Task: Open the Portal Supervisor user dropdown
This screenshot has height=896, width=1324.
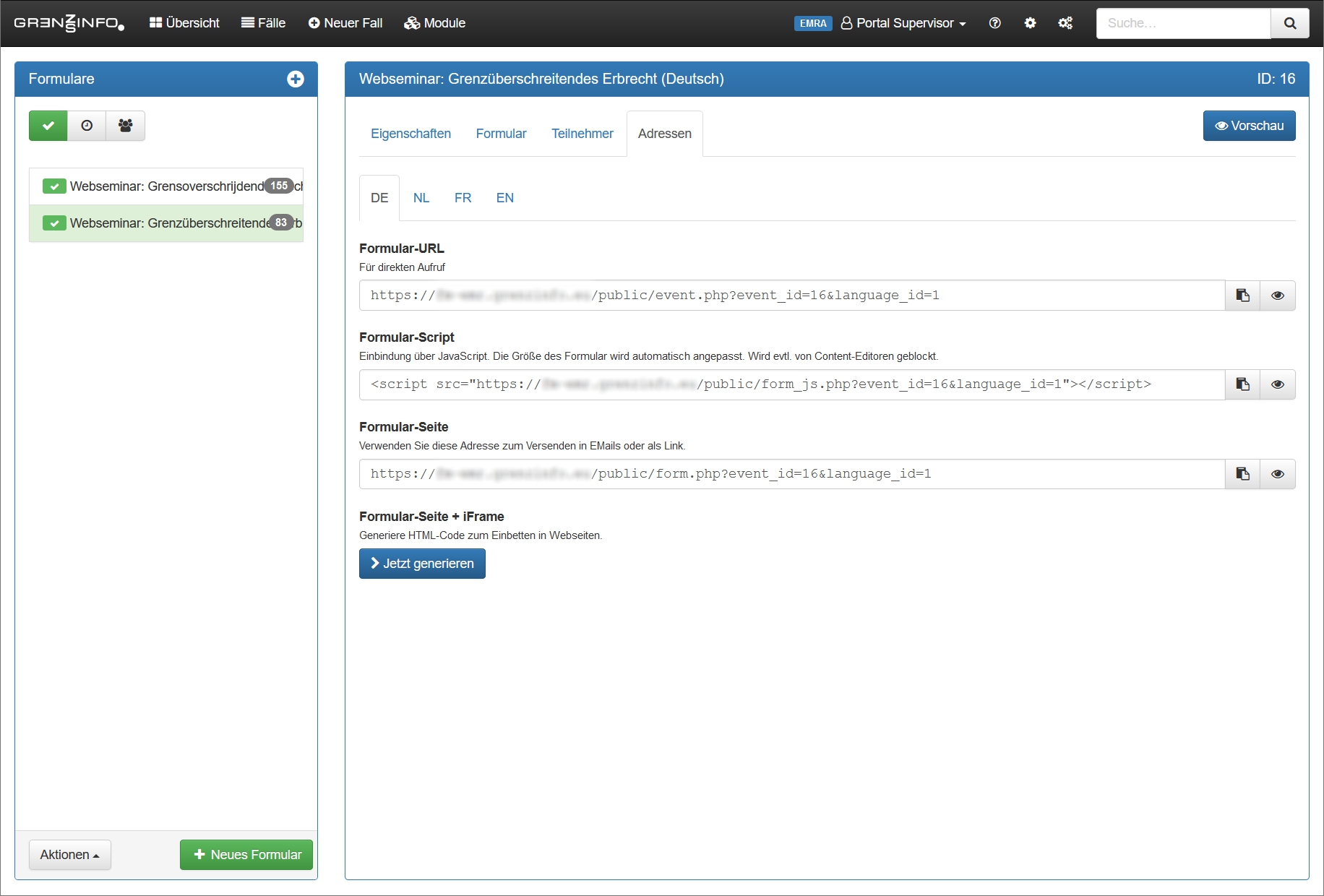Action: (x=903, y=23)
